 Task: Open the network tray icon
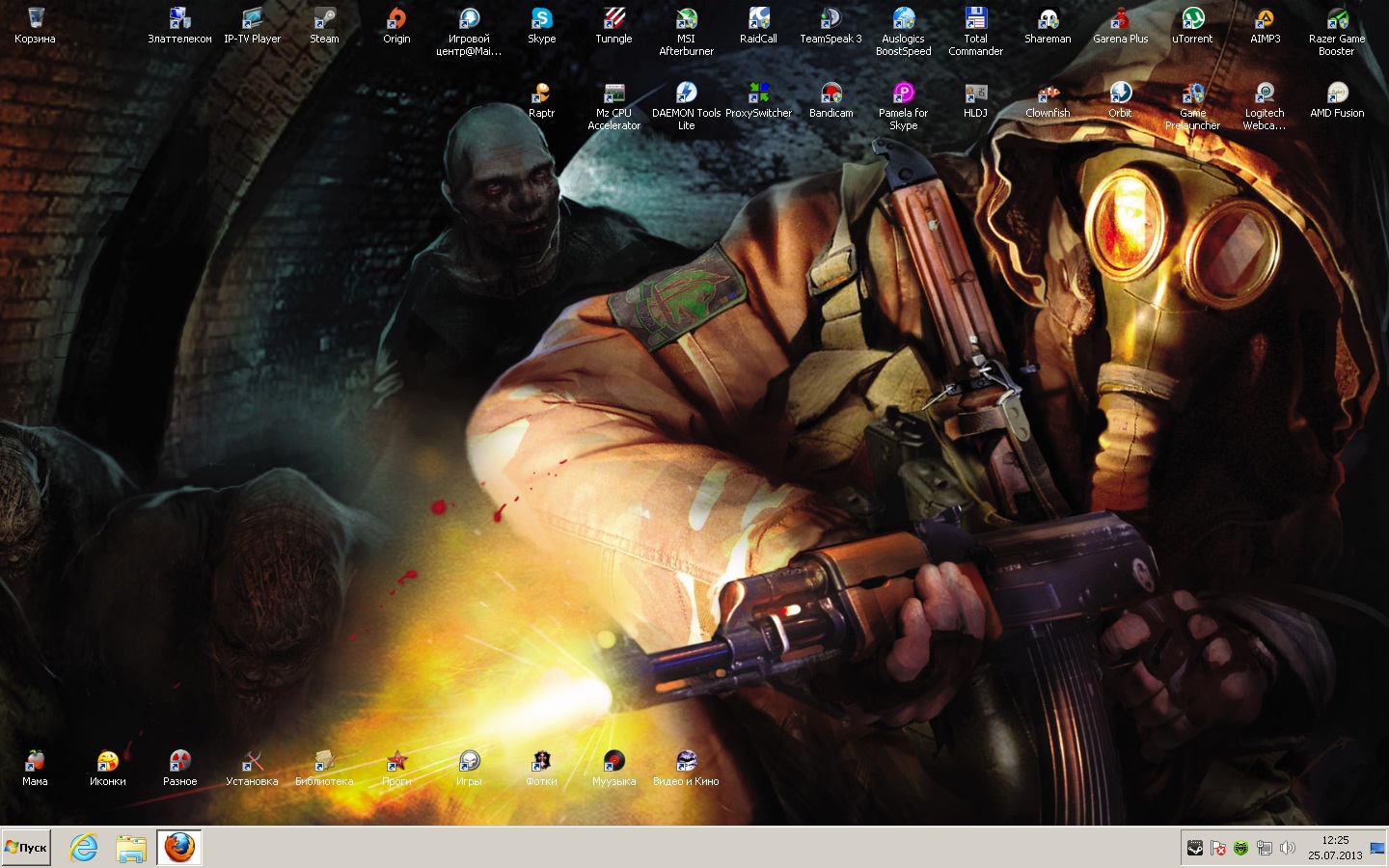click(x=1264, y=848)
